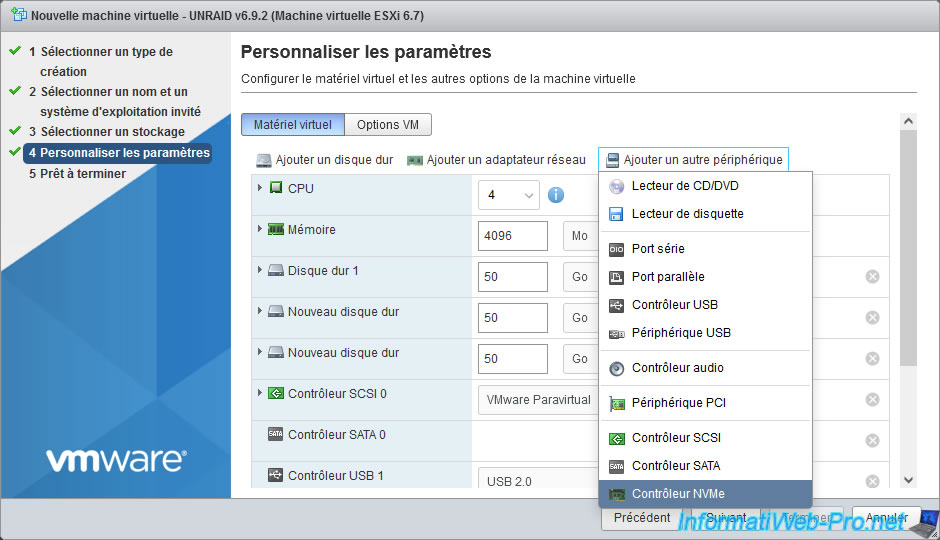This screenshot has height=540, width=940.
Task: Delete the second Nouveau disque dur entry
Action: click(x=872, y=359)
